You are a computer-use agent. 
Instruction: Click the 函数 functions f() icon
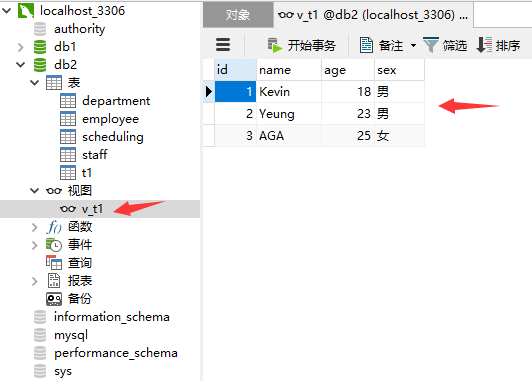coord(54,227)
